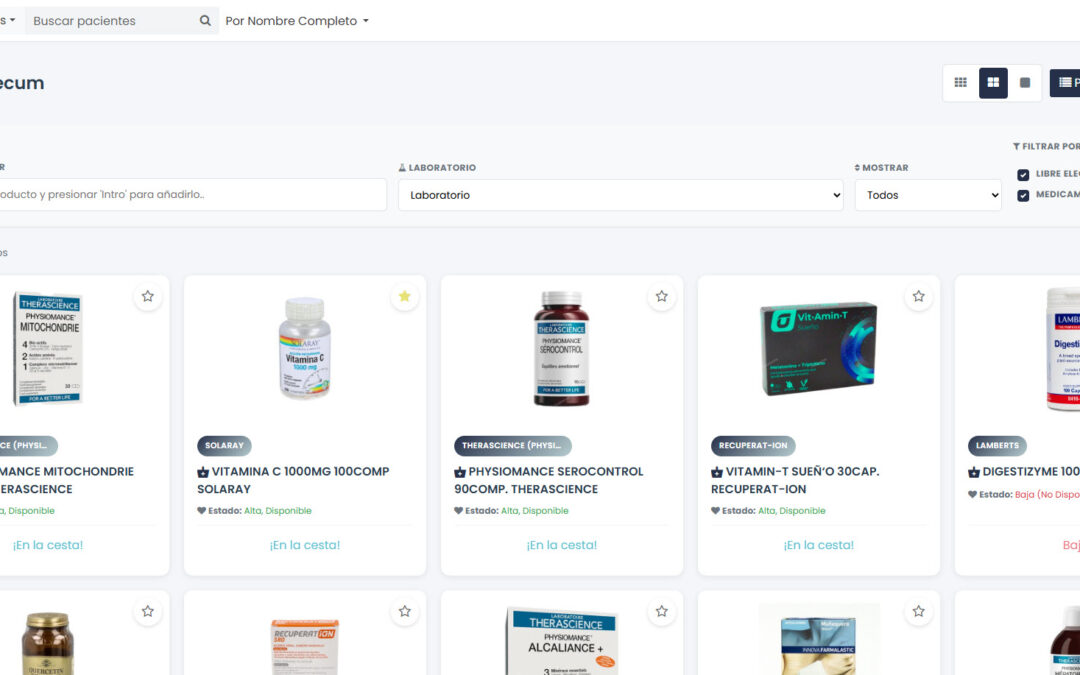Click the LABORATORIO flask label

pyautogui.click(x=437, y=167)
